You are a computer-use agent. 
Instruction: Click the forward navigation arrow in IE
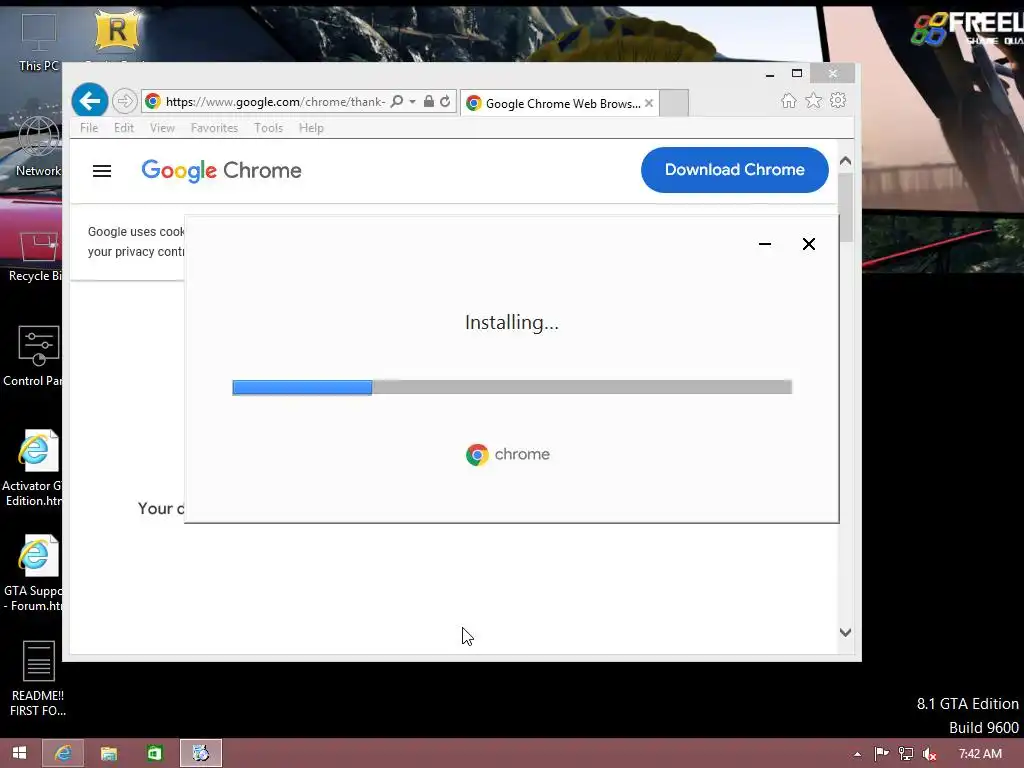coord(124,101)
